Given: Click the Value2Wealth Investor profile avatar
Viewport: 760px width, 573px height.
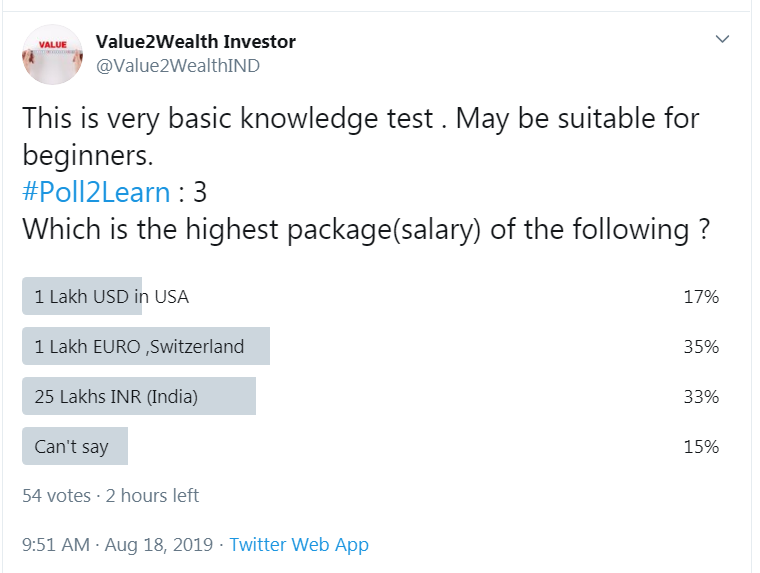Looking at the screenshot, I should (52, 54).
